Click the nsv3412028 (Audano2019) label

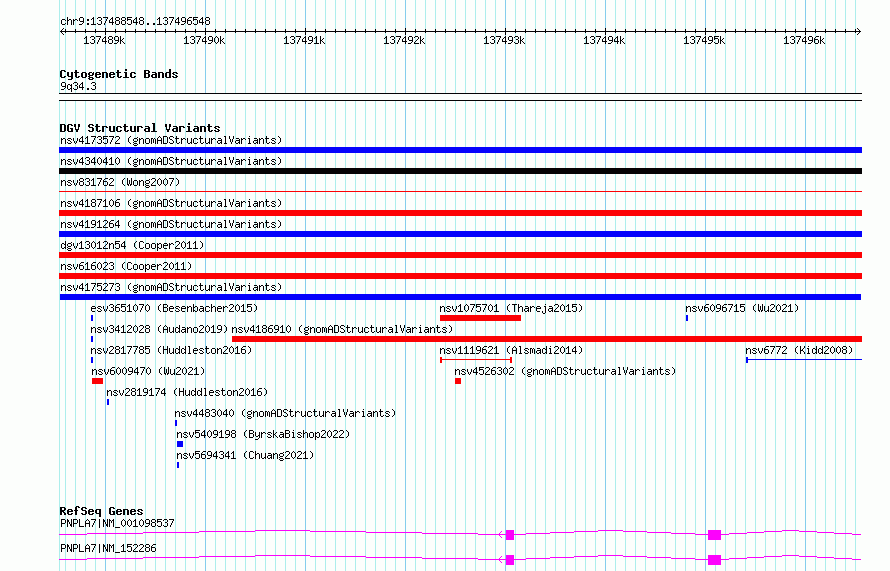[x=159, y=329]
